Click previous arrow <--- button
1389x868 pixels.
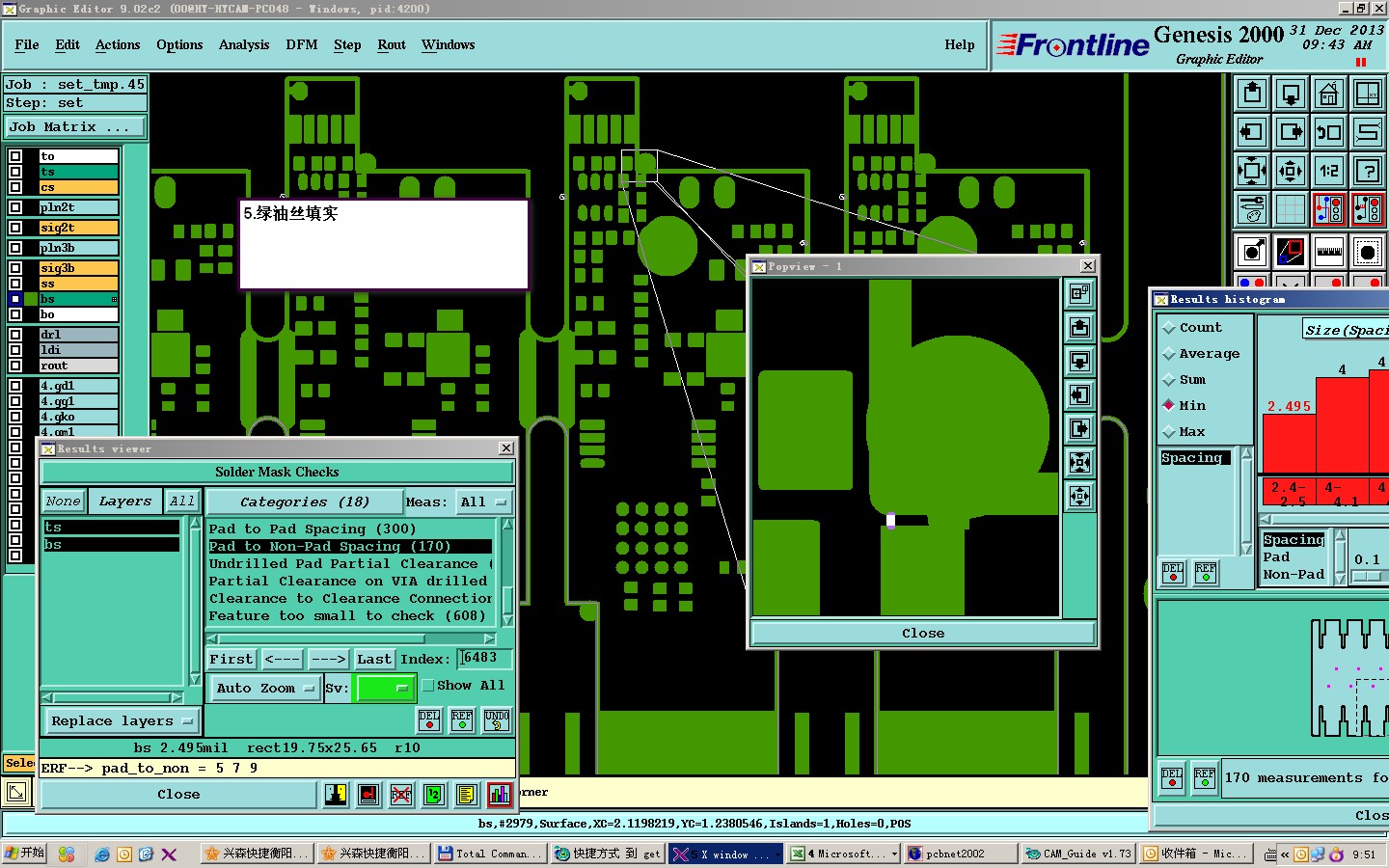coord(283,660)
